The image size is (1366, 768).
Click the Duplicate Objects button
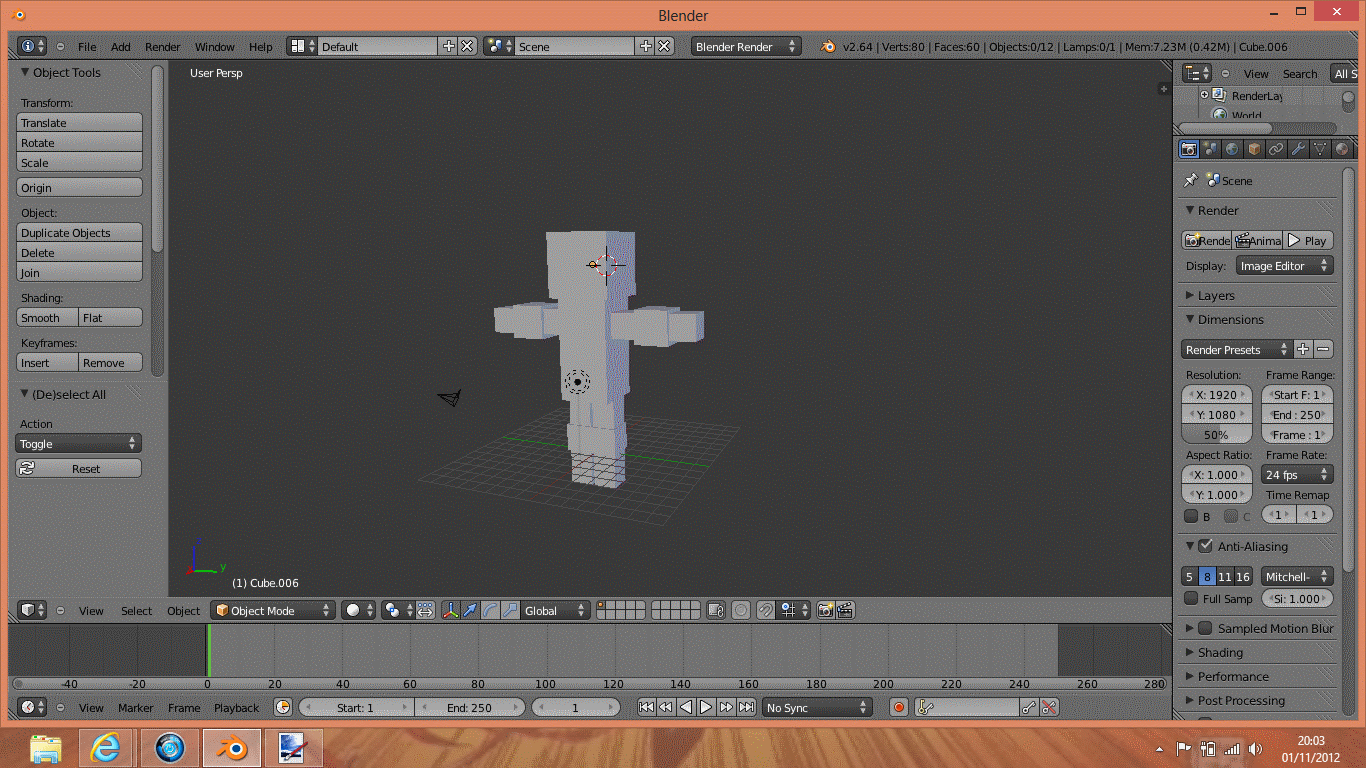click(x=79, y=233)
